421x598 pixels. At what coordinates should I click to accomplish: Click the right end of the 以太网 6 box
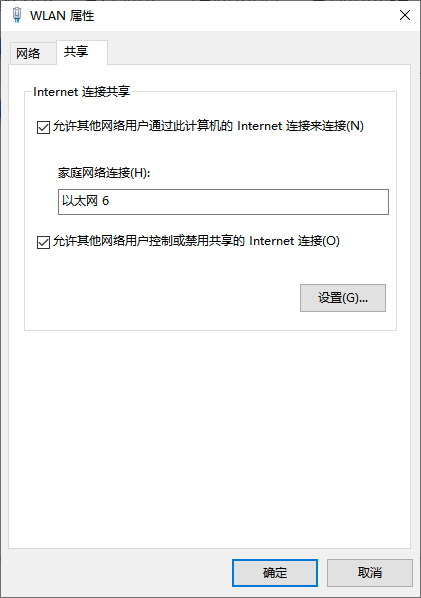point(378,202)
